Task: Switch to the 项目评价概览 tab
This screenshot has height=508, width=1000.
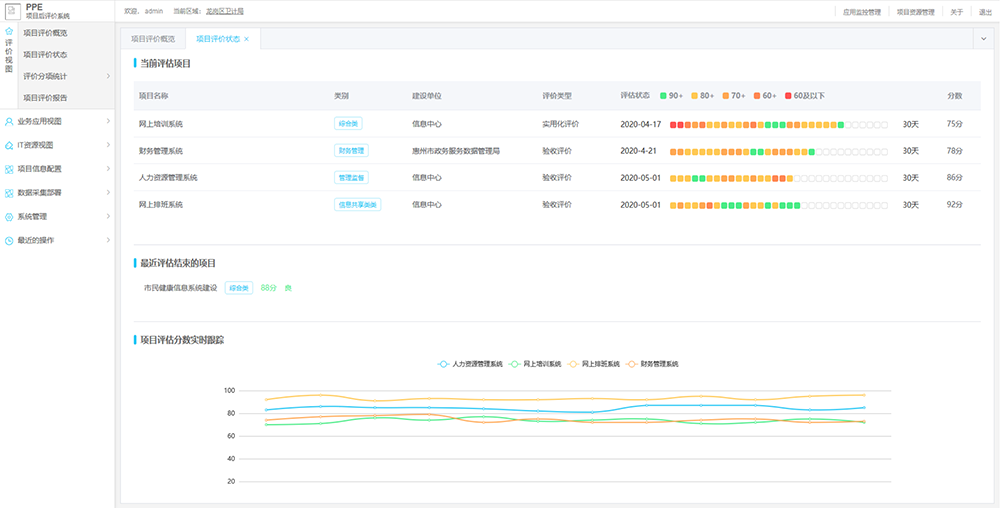Action: point(152,39)
